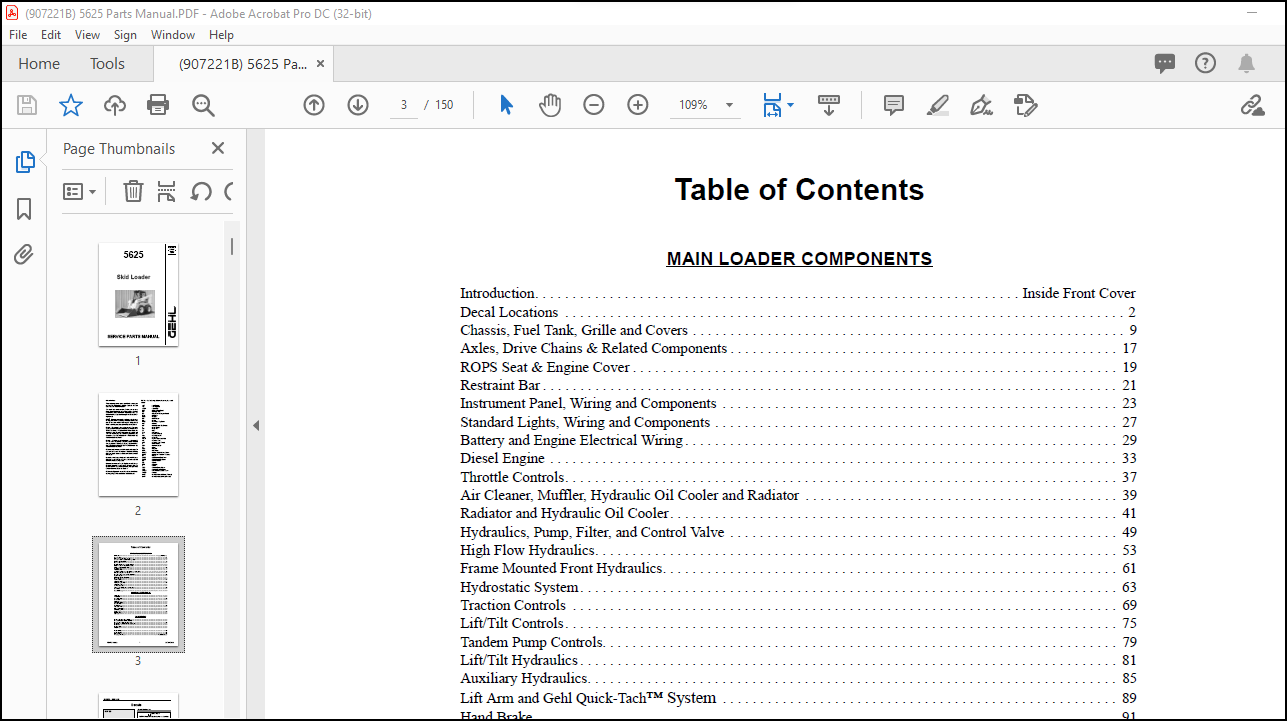This screenshot has width=1287, height=721.
Task: Select the highlight text tool
Action: [x=937, y=105]
